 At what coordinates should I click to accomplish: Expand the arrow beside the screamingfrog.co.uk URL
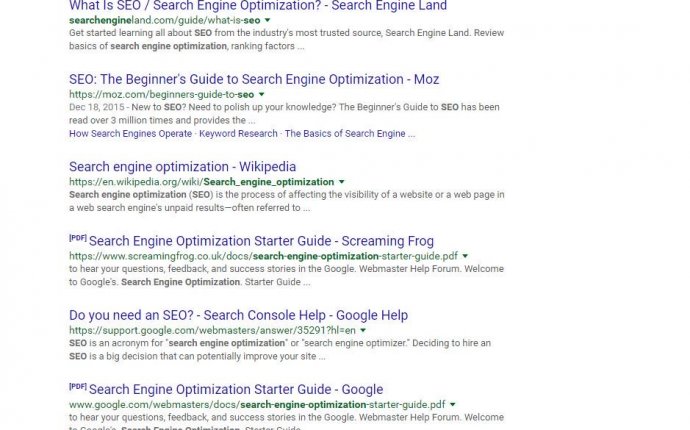click(x=465, y=256)
